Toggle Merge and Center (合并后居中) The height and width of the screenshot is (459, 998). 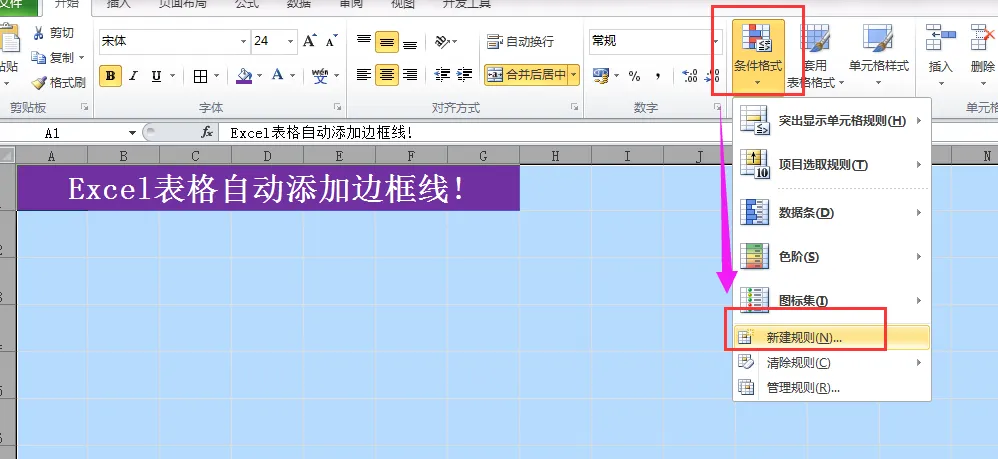[x=526, y=75]
